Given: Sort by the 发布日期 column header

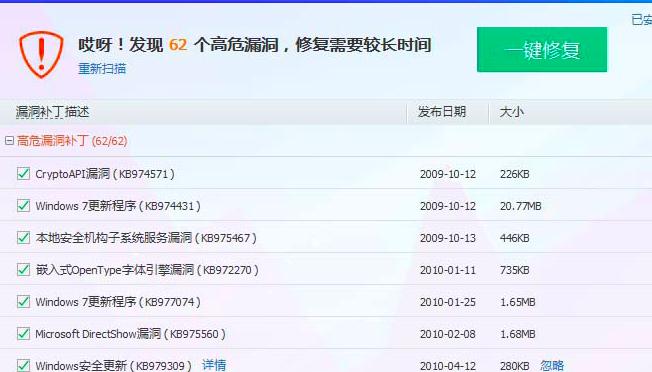Looking at the screenshot, I should click(442, 112).
